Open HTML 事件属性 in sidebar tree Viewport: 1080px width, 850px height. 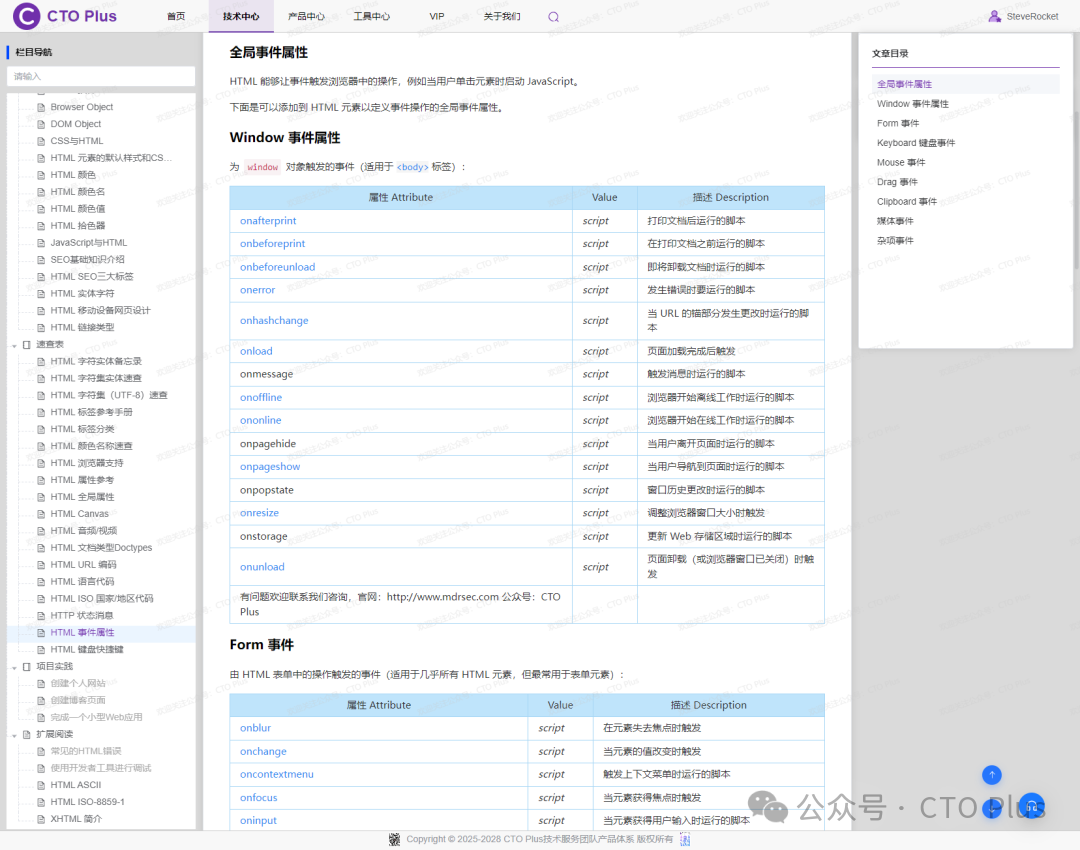83,633
